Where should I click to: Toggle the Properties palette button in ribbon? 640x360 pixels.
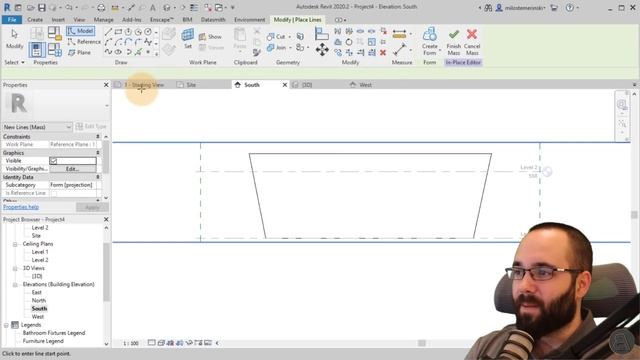pyautogui.click(x=37, y=50)
